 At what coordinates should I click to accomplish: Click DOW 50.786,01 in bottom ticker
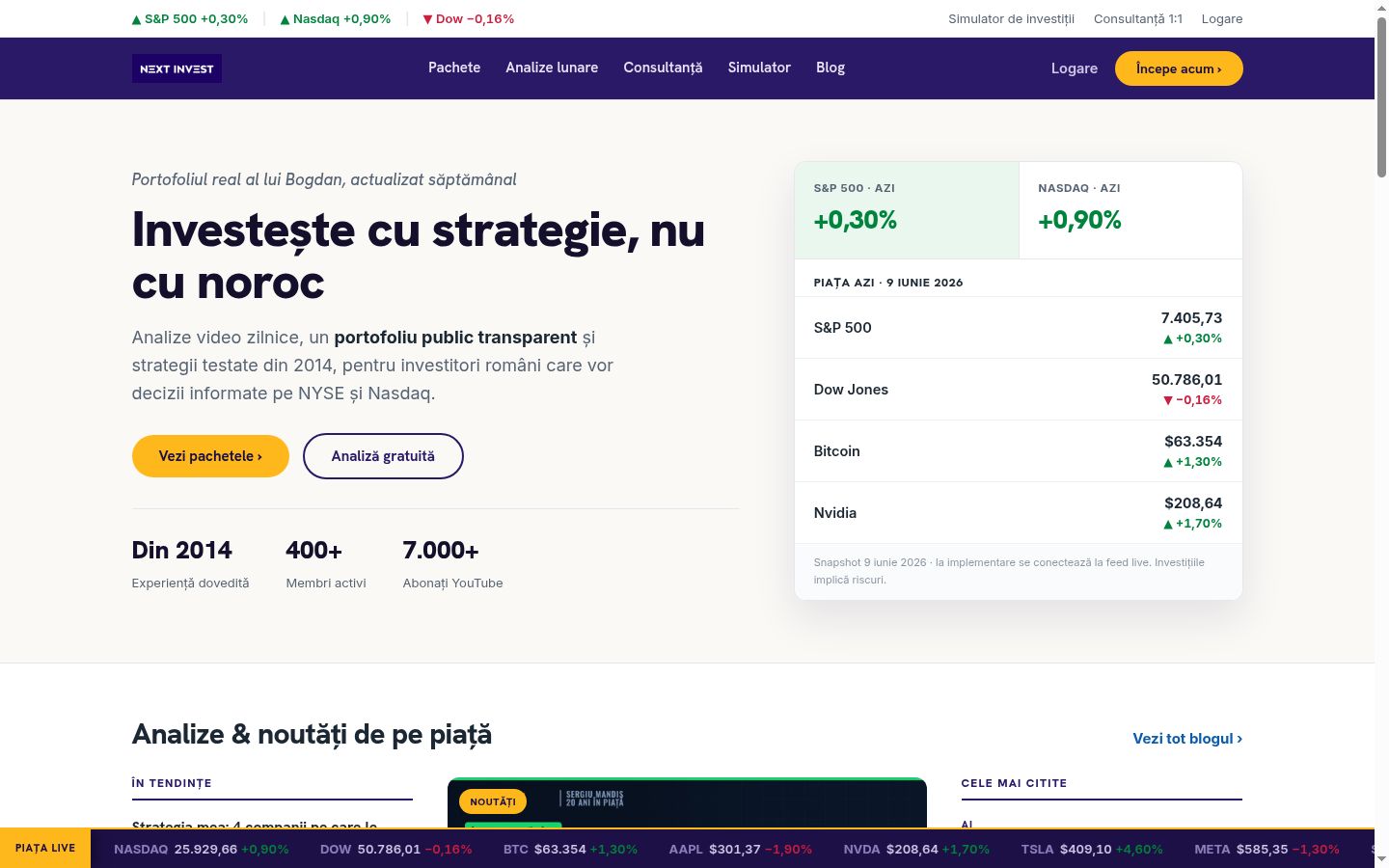click(395, 850)
